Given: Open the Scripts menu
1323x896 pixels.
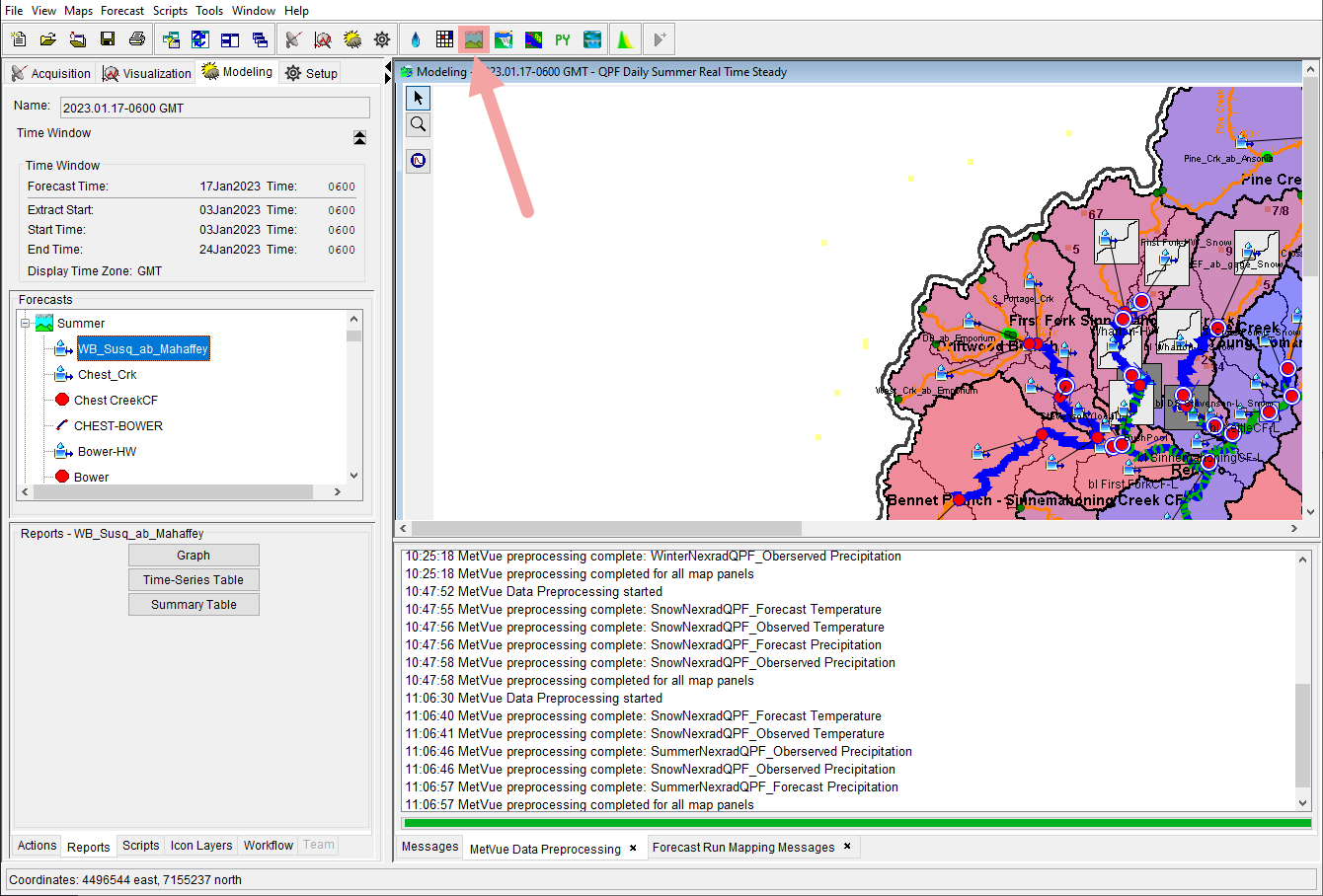Looking at the screenshot, I should click(170, 11).
